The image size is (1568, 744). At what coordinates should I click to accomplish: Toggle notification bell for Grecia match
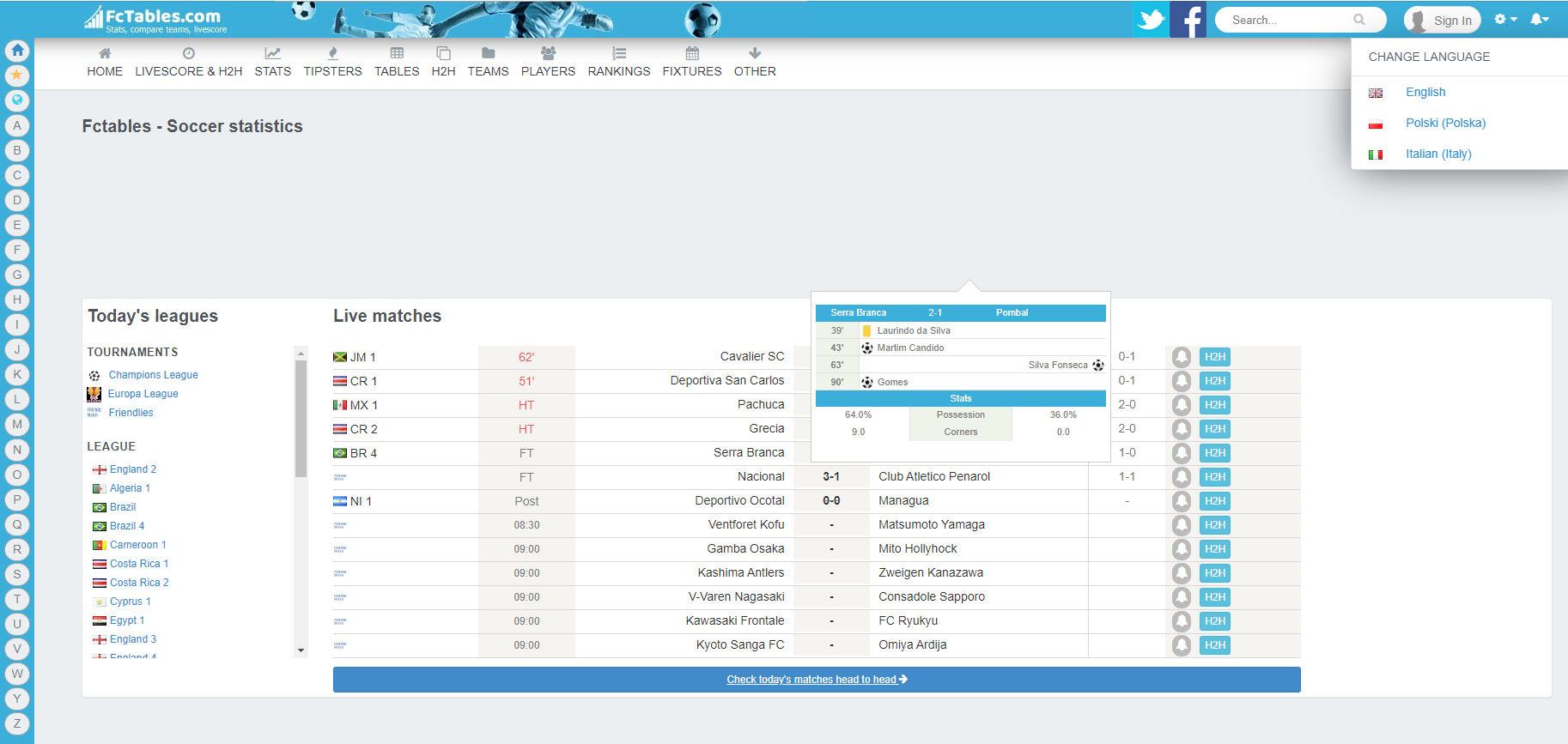pos(1182,429)
